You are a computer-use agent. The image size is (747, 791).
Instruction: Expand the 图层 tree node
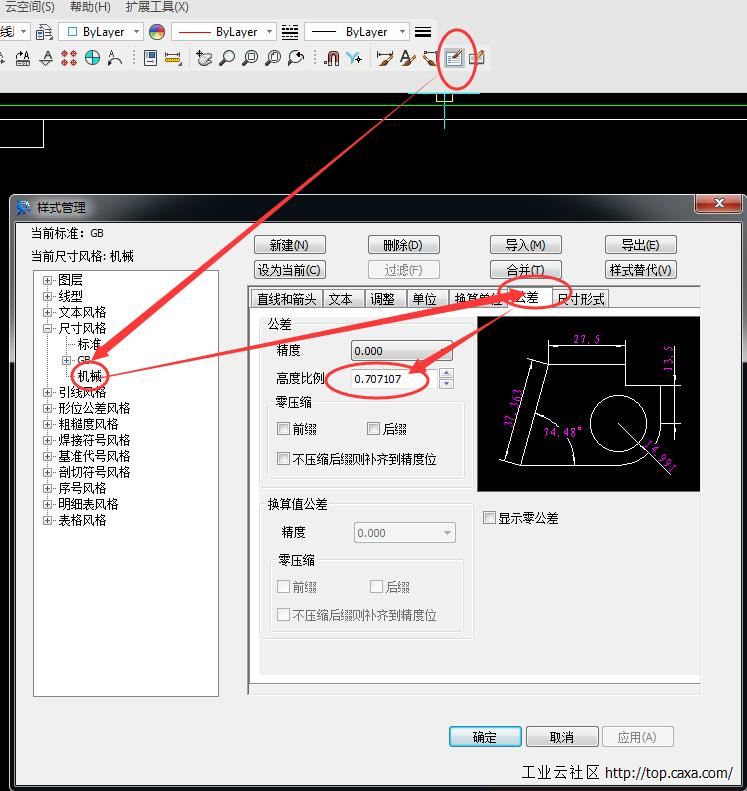coord(47,280)
